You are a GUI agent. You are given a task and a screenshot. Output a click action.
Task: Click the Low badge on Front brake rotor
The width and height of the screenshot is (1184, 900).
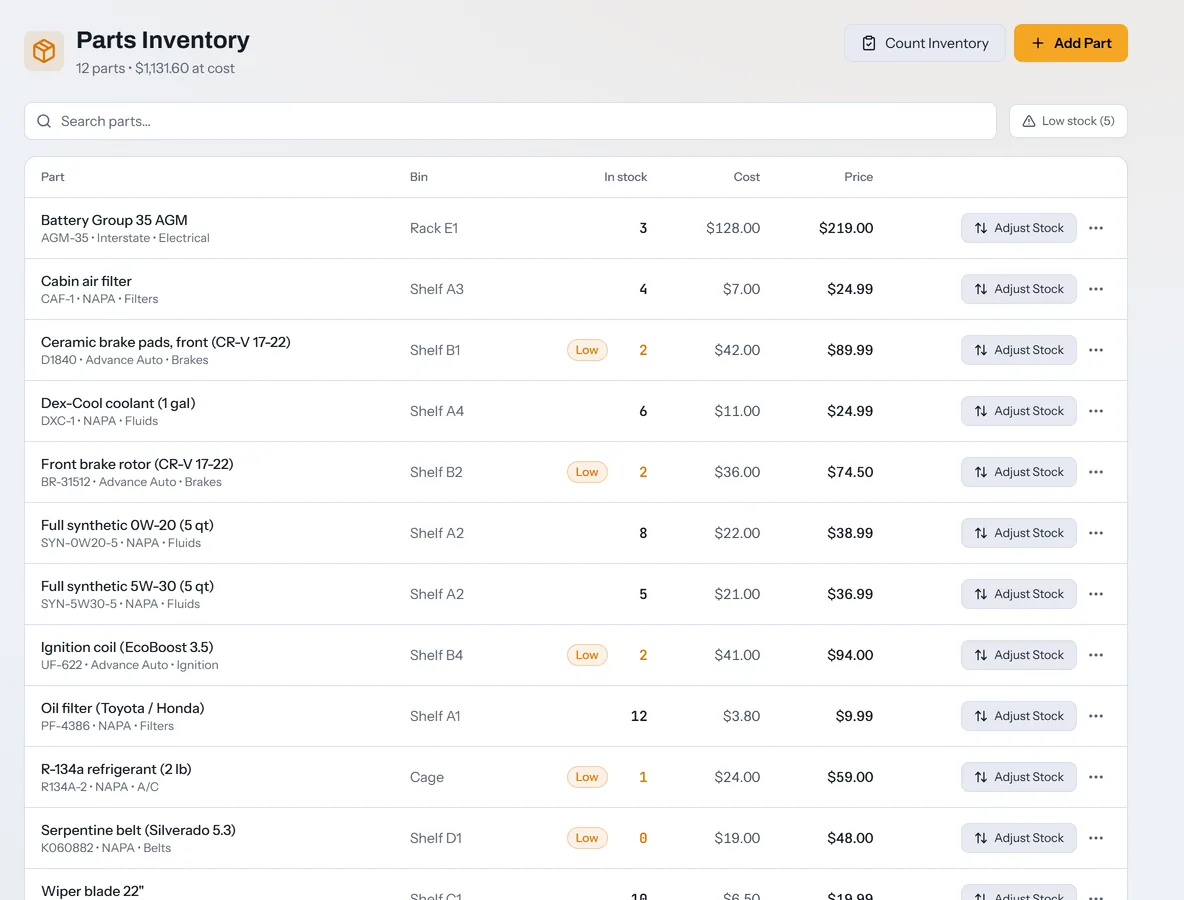pos(587,472)
